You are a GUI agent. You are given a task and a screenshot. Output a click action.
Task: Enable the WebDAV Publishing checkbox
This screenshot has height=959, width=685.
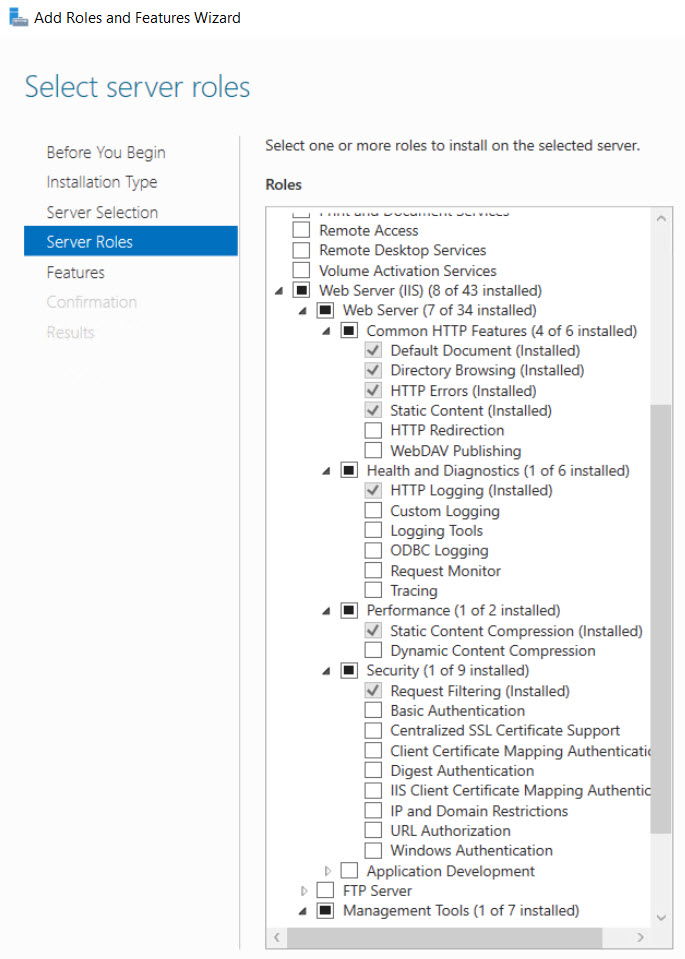373,451
